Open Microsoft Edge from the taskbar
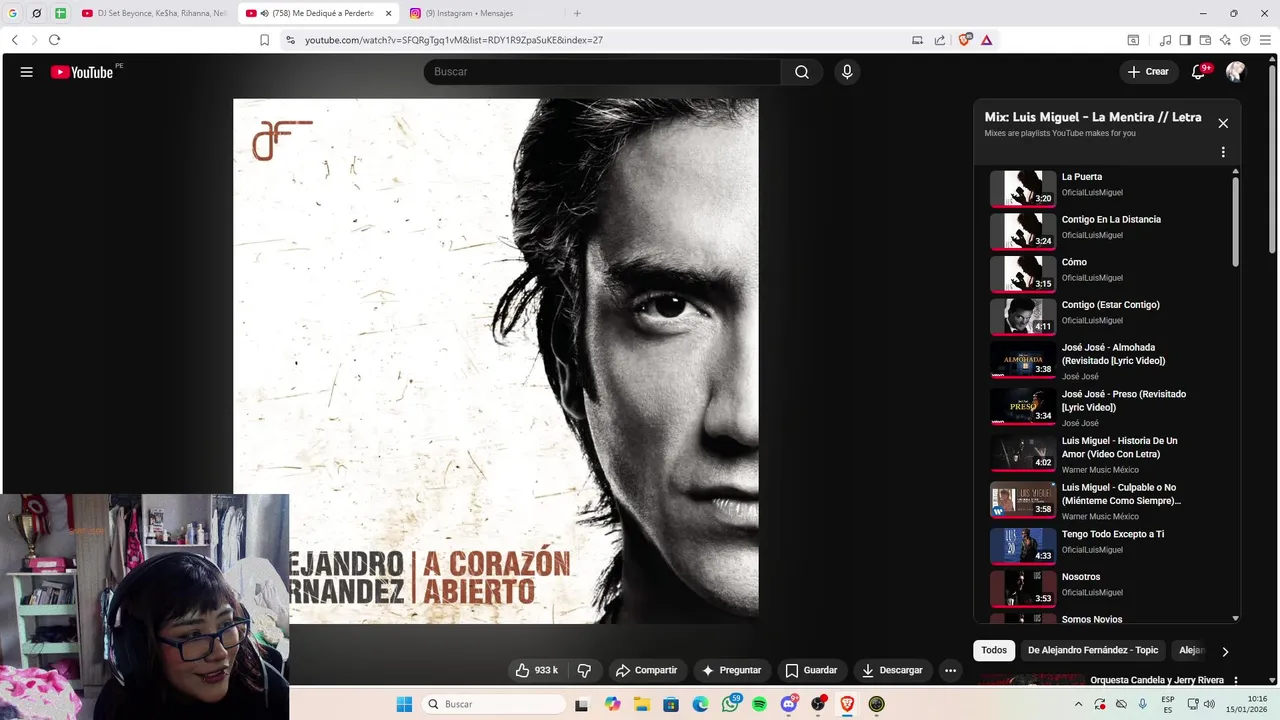 (700, 704)
